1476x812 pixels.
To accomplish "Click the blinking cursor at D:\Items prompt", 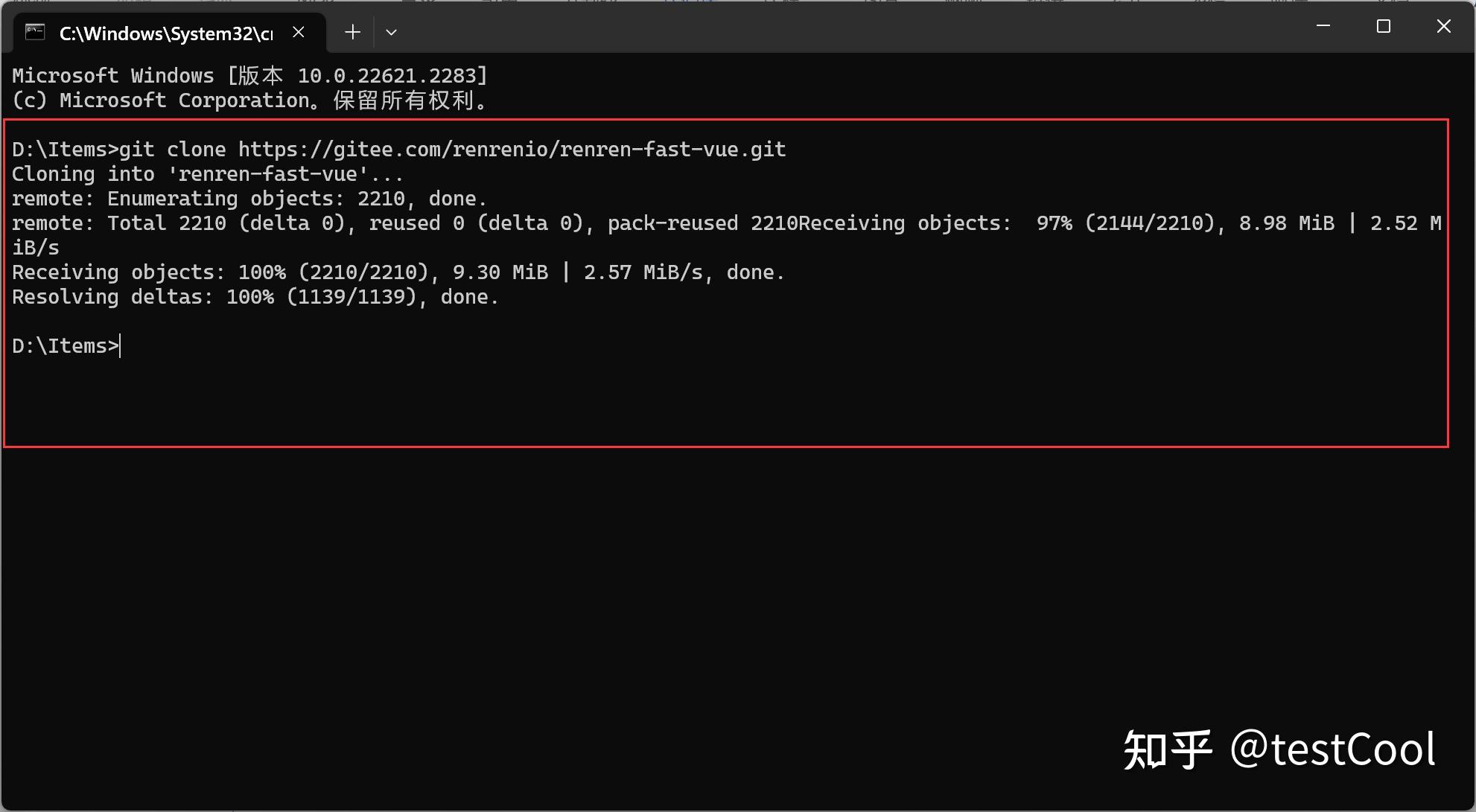I will pyautogui.click(x=119, y=345).
